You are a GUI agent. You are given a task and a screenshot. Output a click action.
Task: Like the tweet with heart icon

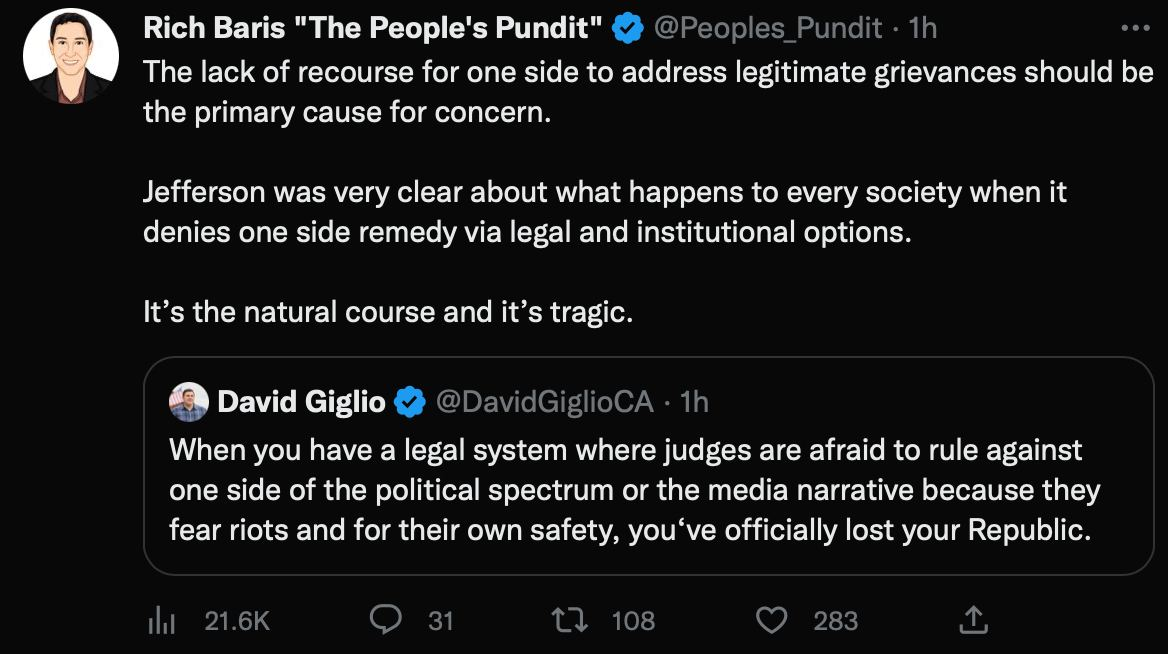coord(771,620)
